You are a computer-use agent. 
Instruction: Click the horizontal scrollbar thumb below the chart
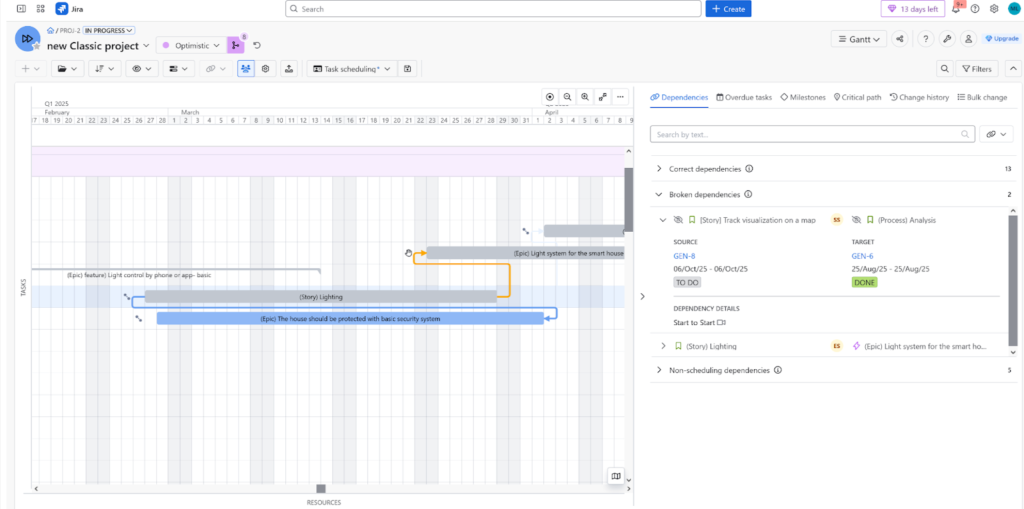tap(321, 488)
